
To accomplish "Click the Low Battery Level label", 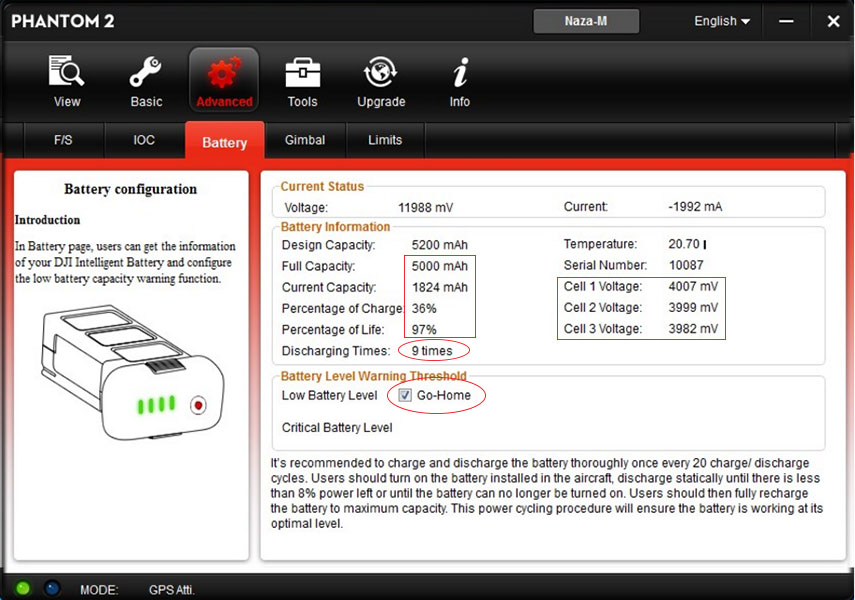I will [x=329, y=395].
